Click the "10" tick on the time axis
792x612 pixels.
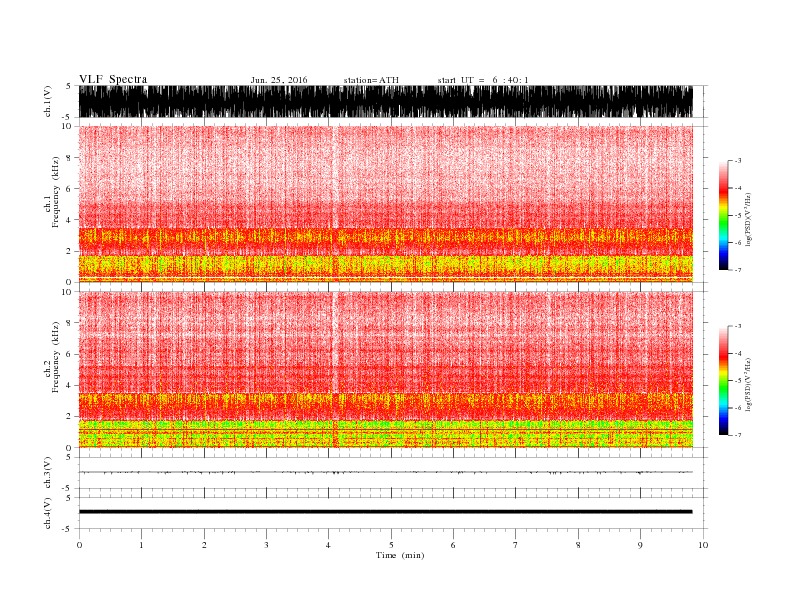click(x=703, y=545)
